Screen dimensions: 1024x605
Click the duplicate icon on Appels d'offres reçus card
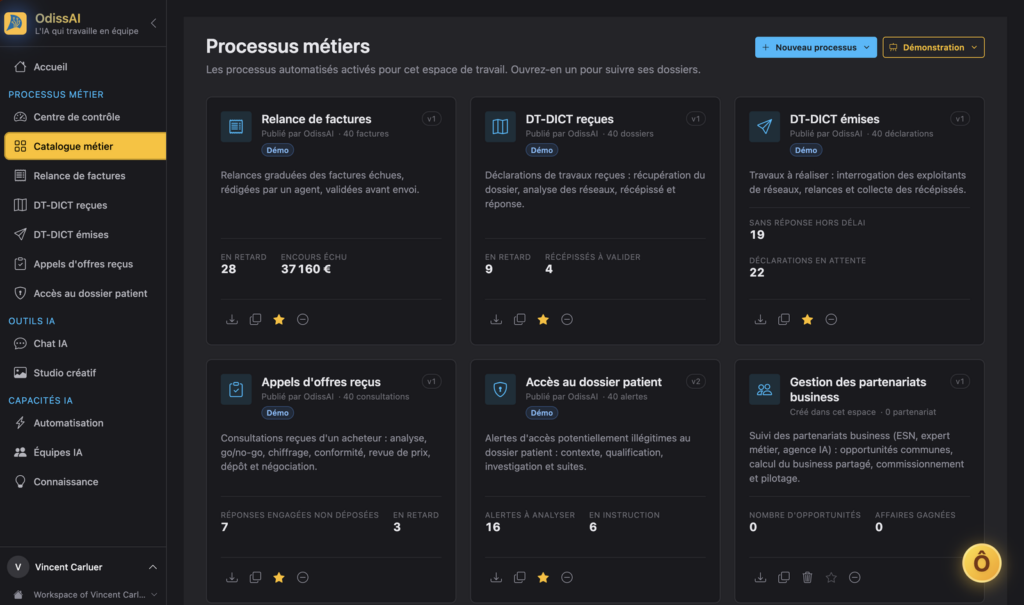point(255,578)
